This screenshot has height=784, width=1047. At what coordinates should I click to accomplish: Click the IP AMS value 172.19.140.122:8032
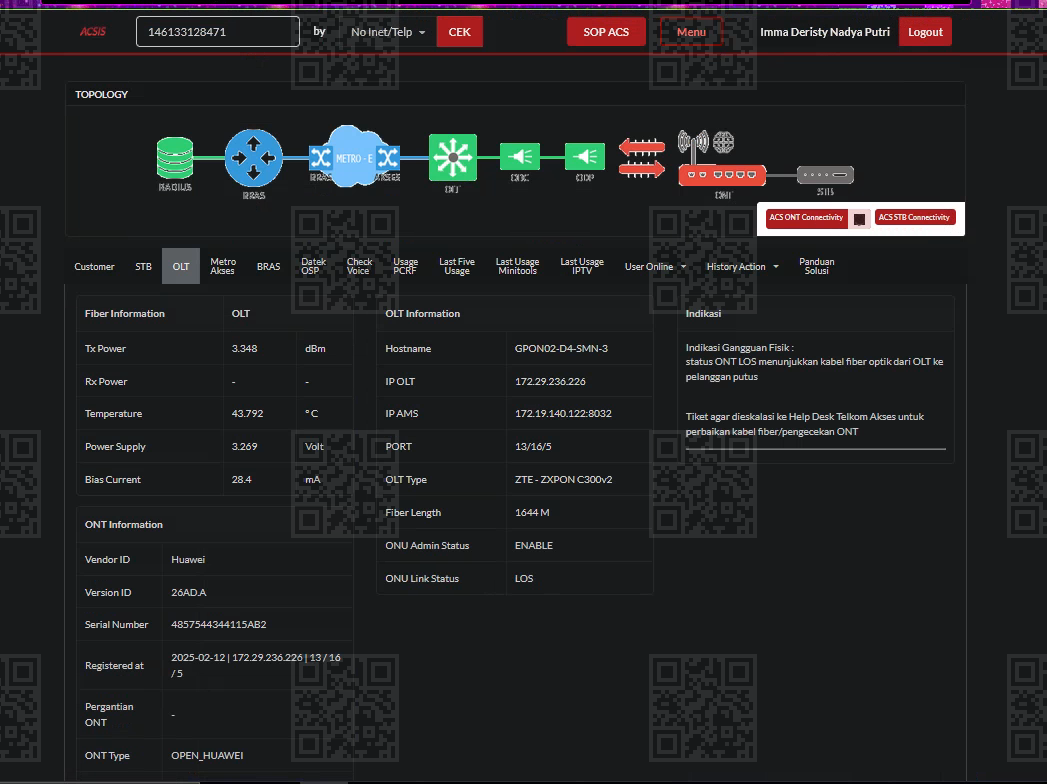point(563,413)
